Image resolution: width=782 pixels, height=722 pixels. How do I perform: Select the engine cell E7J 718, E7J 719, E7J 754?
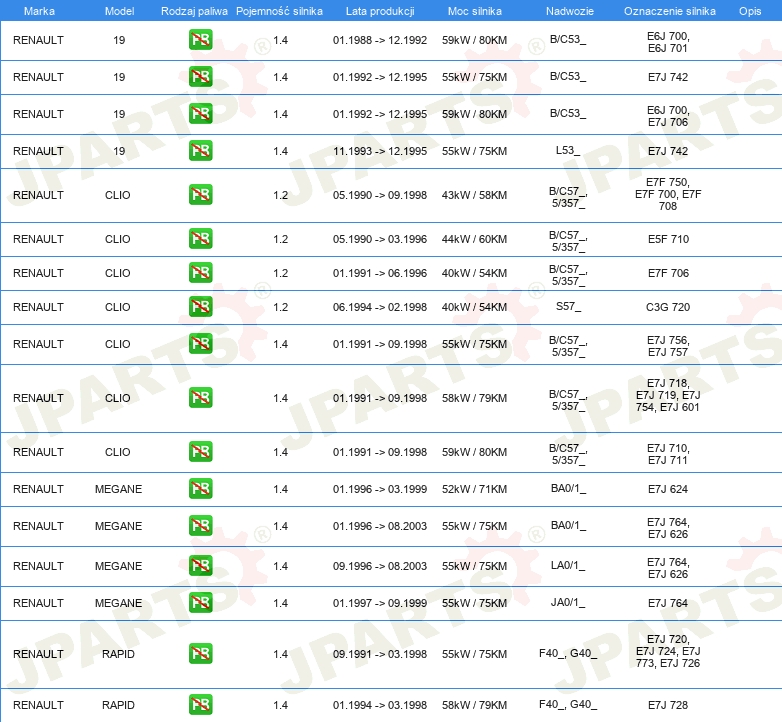pyautogui.click(x=668, y=395)
